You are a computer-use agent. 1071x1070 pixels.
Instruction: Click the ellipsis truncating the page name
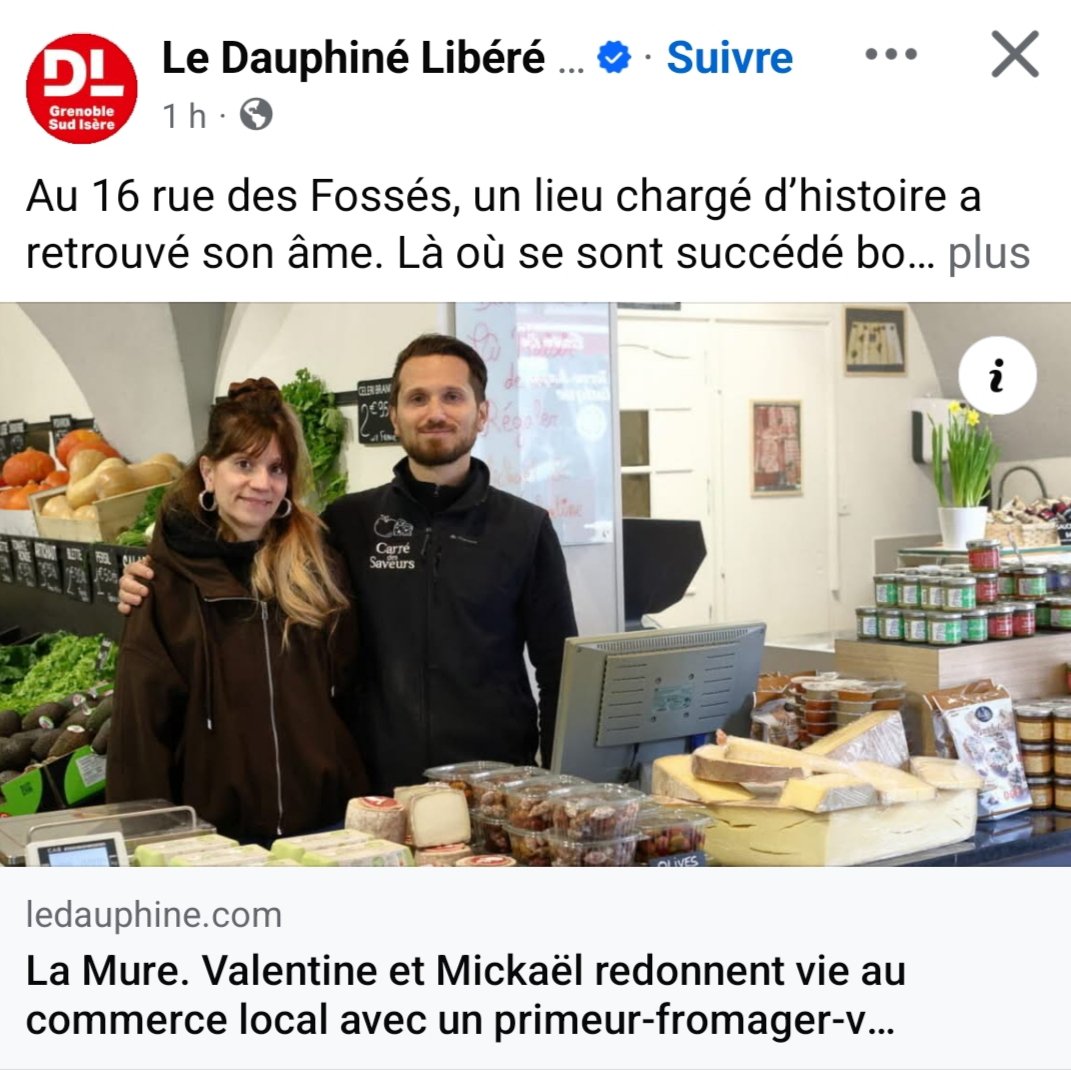tap(571, 67)
